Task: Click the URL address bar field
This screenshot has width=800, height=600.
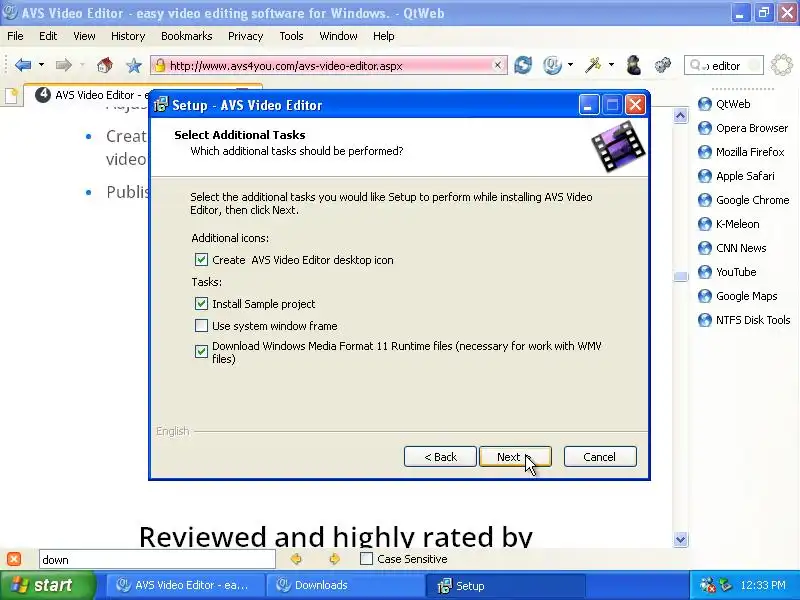Action: pos(329,65)
